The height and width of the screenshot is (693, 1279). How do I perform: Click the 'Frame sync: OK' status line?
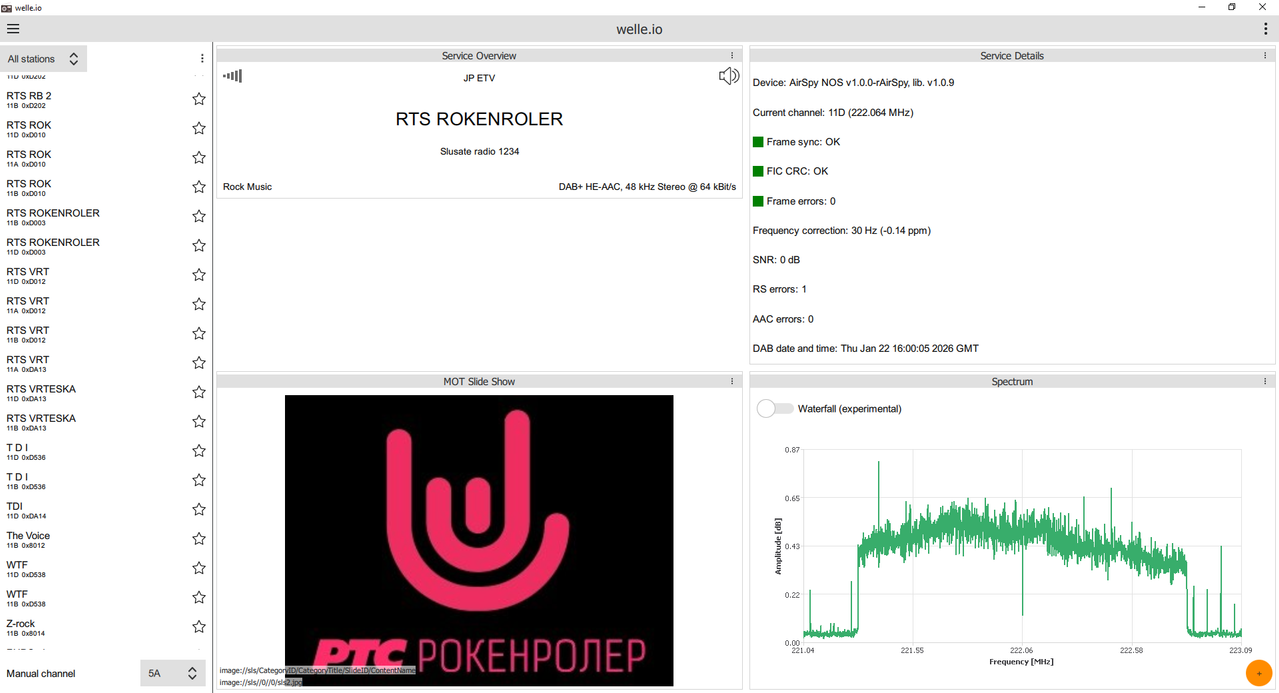[796, 142]
